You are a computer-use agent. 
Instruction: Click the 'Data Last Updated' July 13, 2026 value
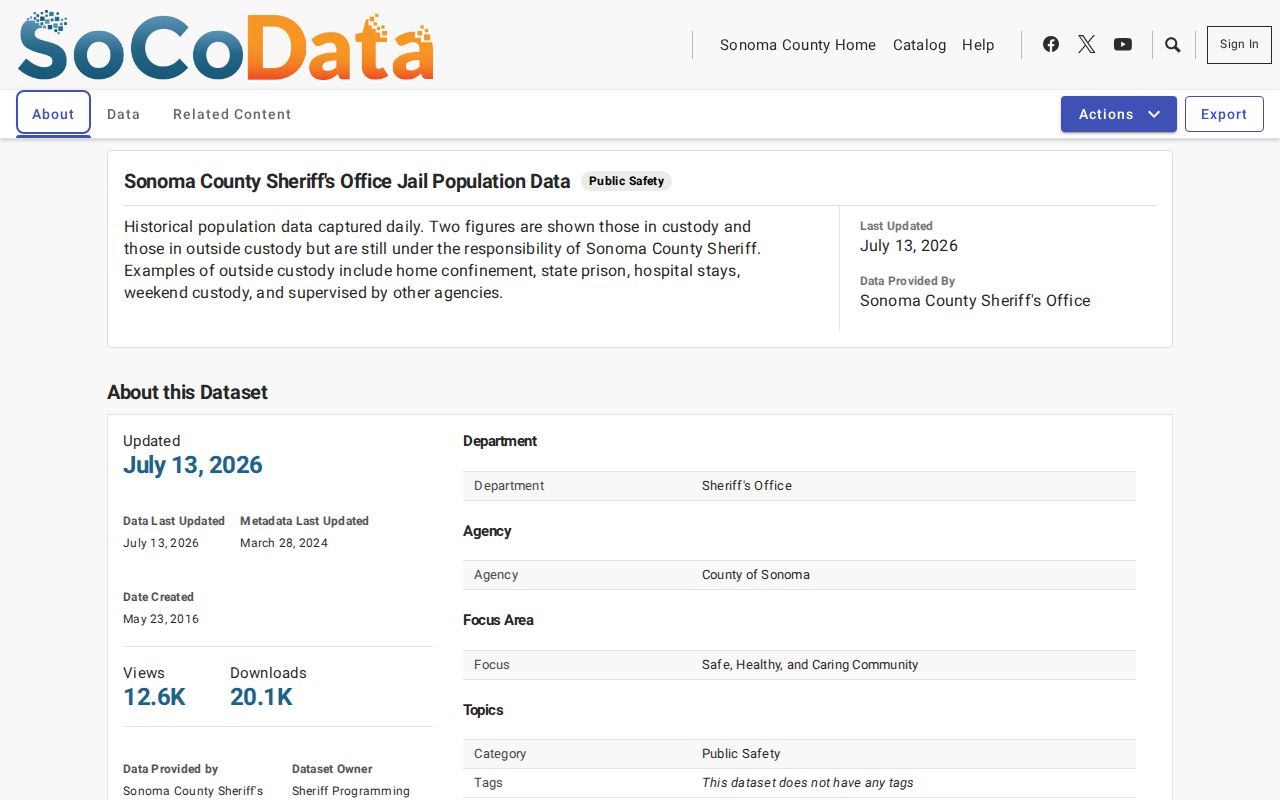(161, 543)
